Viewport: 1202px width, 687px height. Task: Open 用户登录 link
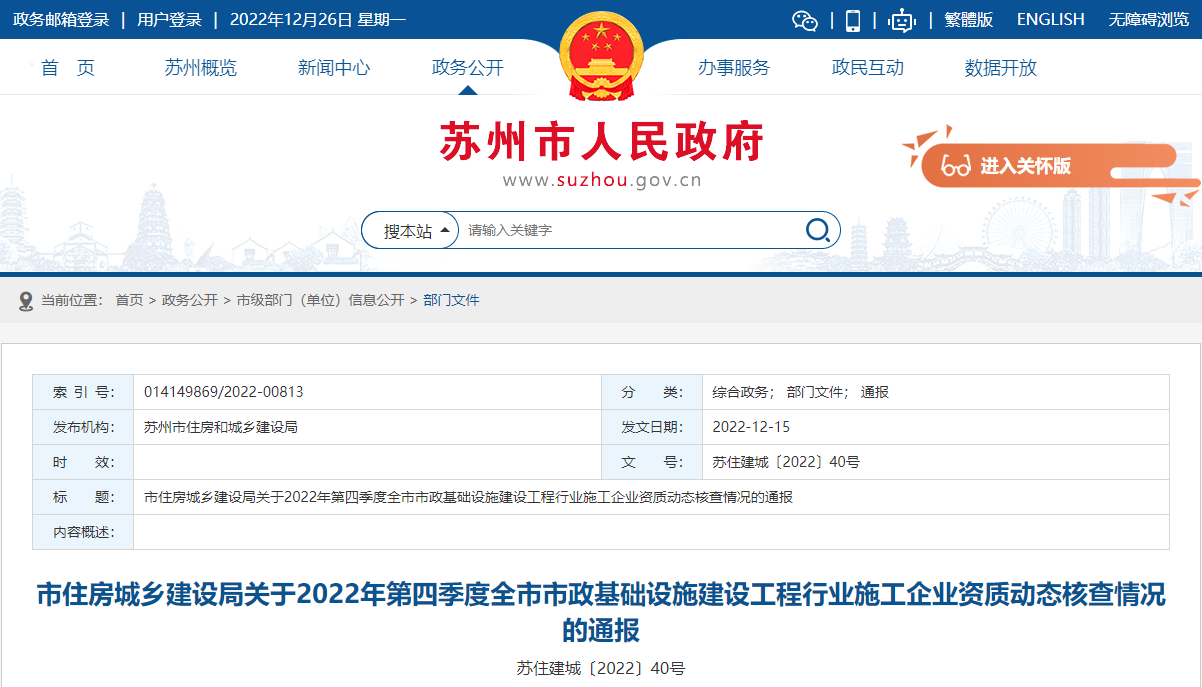point(169,19)
